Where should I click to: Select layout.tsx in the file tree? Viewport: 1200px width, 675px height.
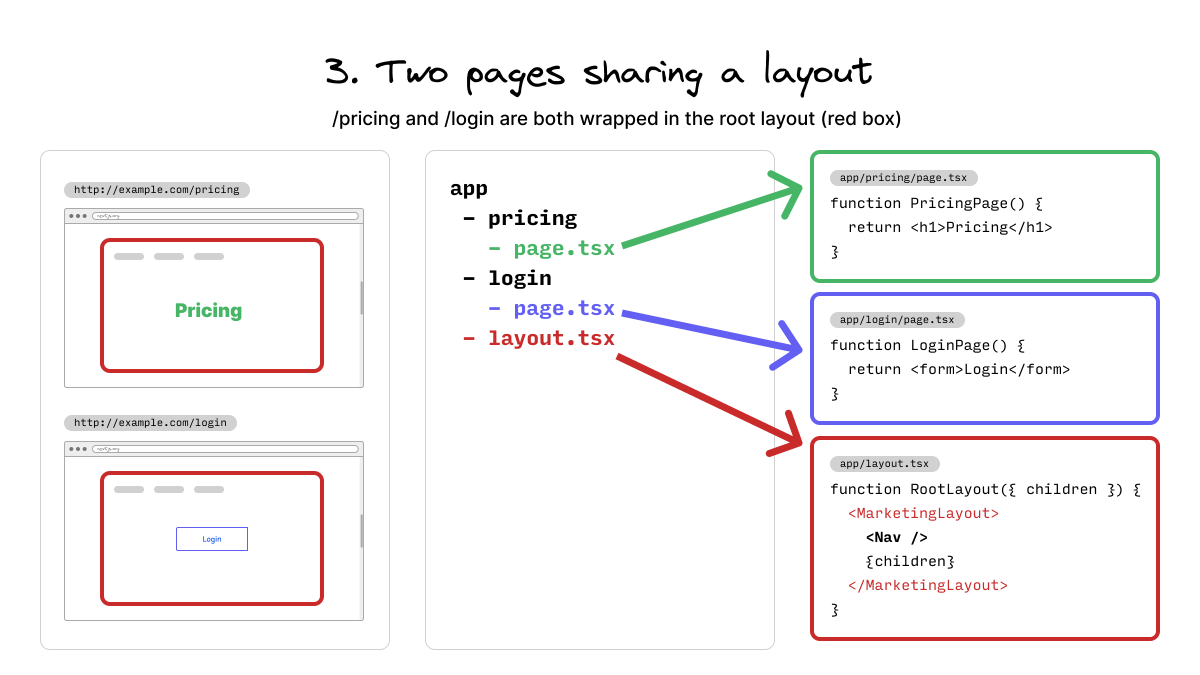tap(551, 338)
